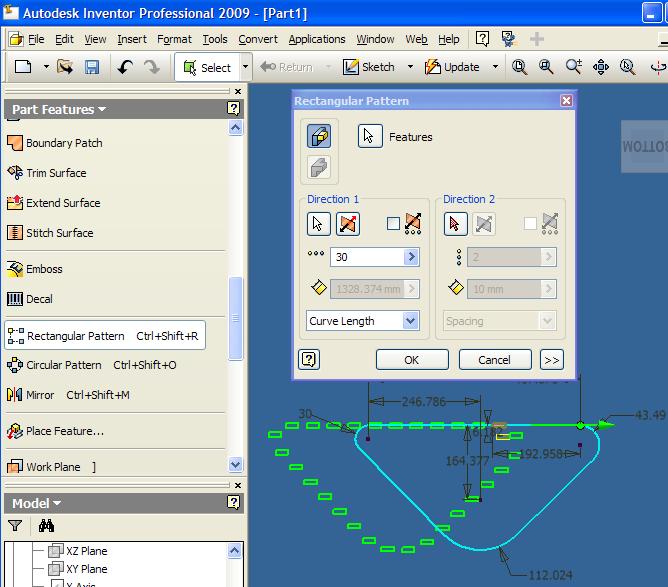Choose the Extend Surface tool
The height and width of the screenshot is (587, 668).
54,203
